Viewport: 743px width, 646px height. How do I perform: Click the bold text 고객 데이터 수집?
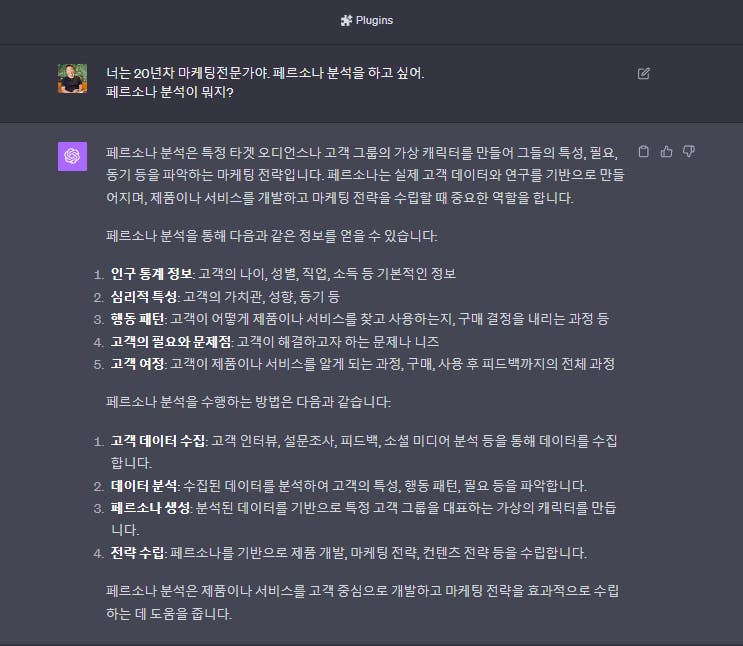coord(158,441)
